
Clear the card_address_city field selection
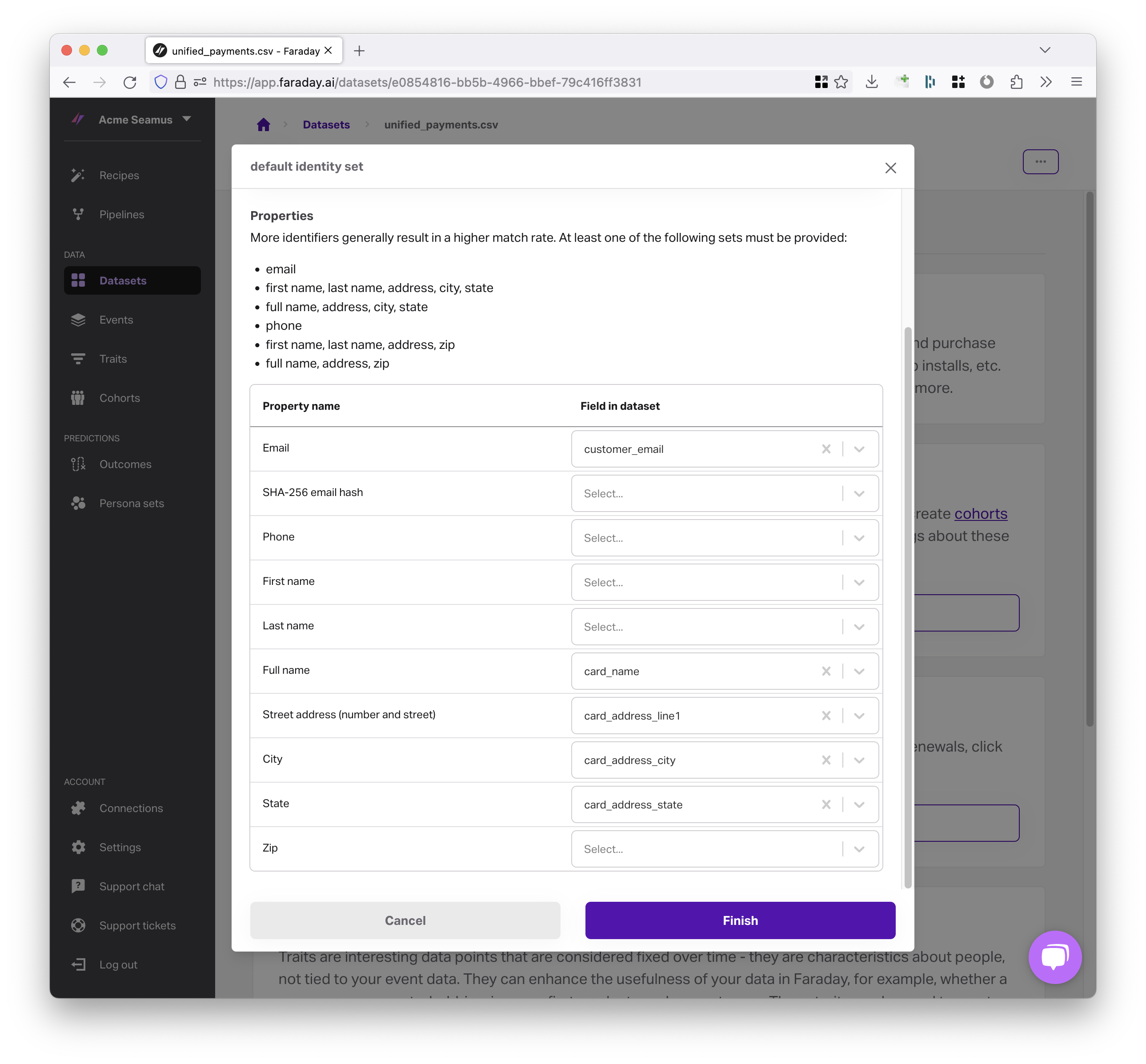pos(826,759)
